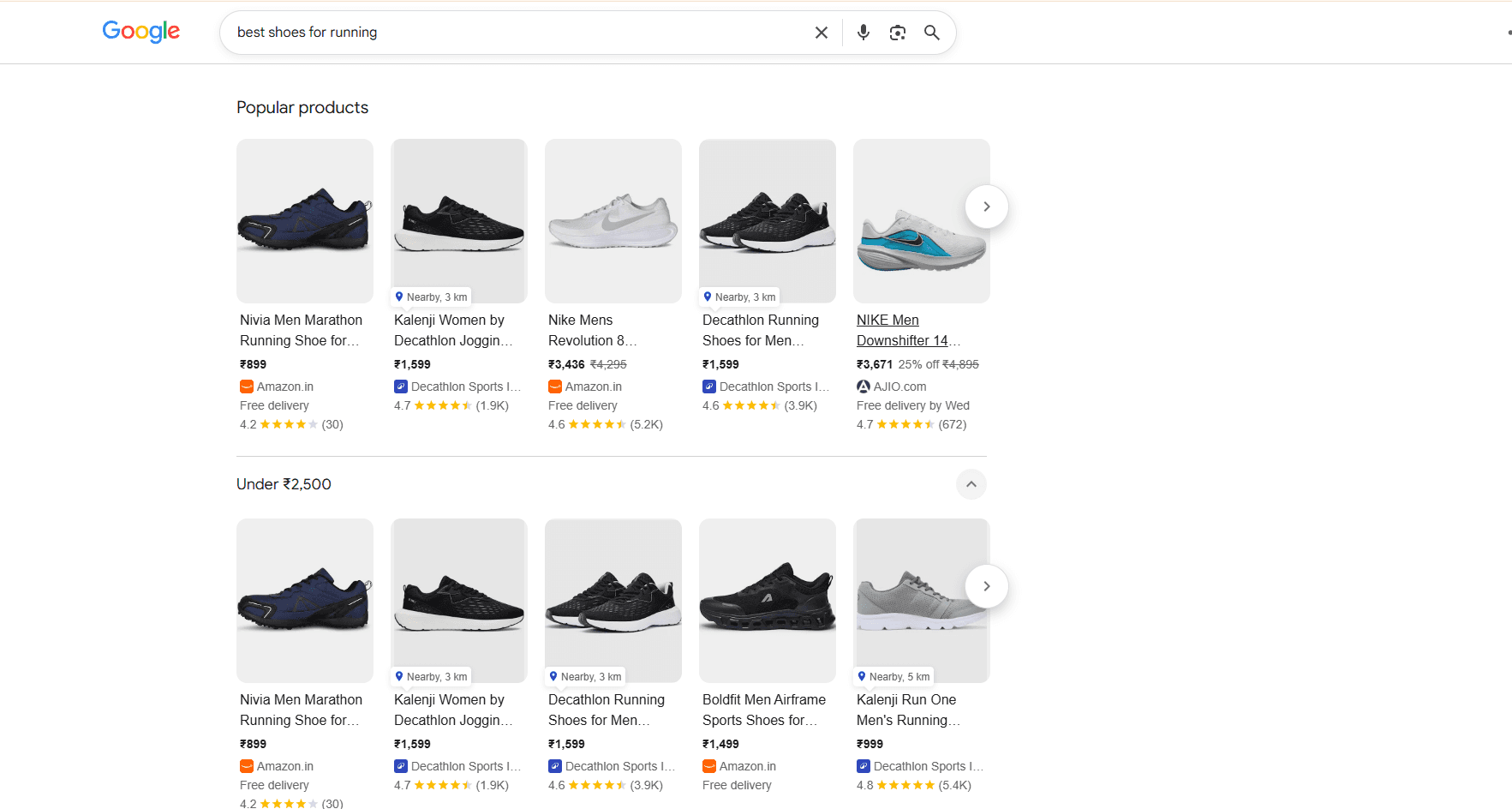Image resolution: width=1512 pixels, height=809 pixels.
Task: Open NIKE Men Downshifter 14 shoe image
Action: (922, 221)
